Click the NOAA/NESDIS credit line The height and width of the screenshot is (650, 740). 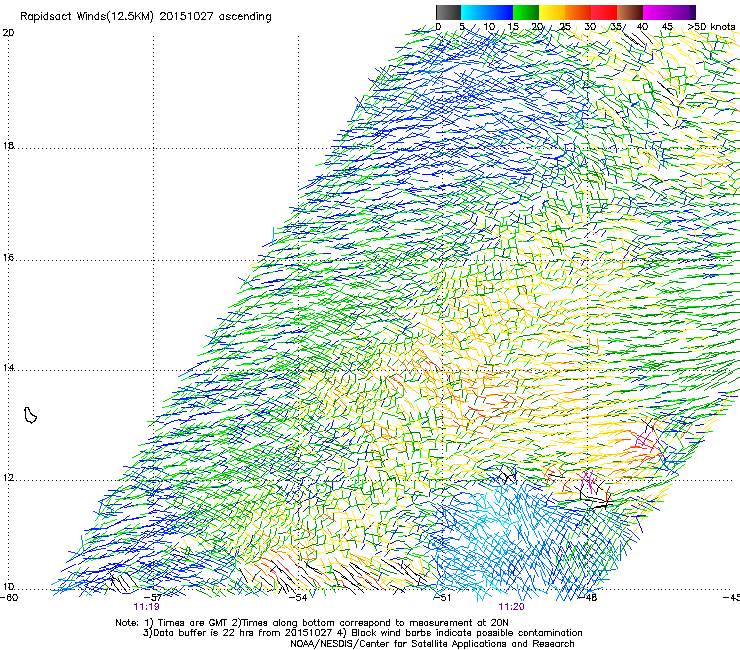[x=432, y=644]
